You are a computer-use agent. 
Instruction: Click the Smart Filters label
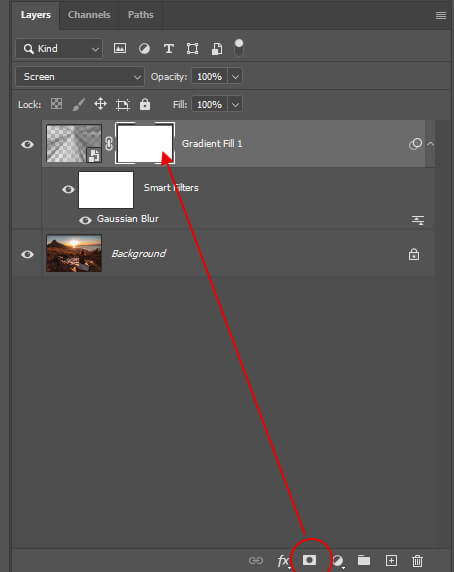coord(171,188)
